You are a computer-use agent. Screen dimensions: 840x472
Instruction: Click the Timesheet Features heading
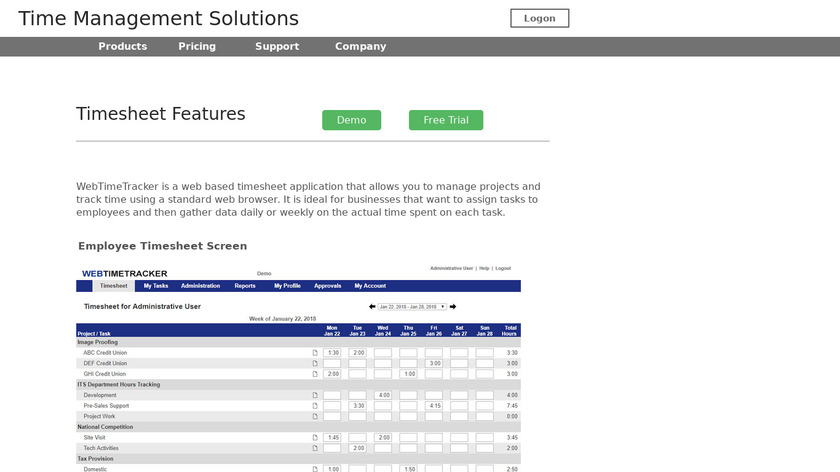[x=161, y=114]
